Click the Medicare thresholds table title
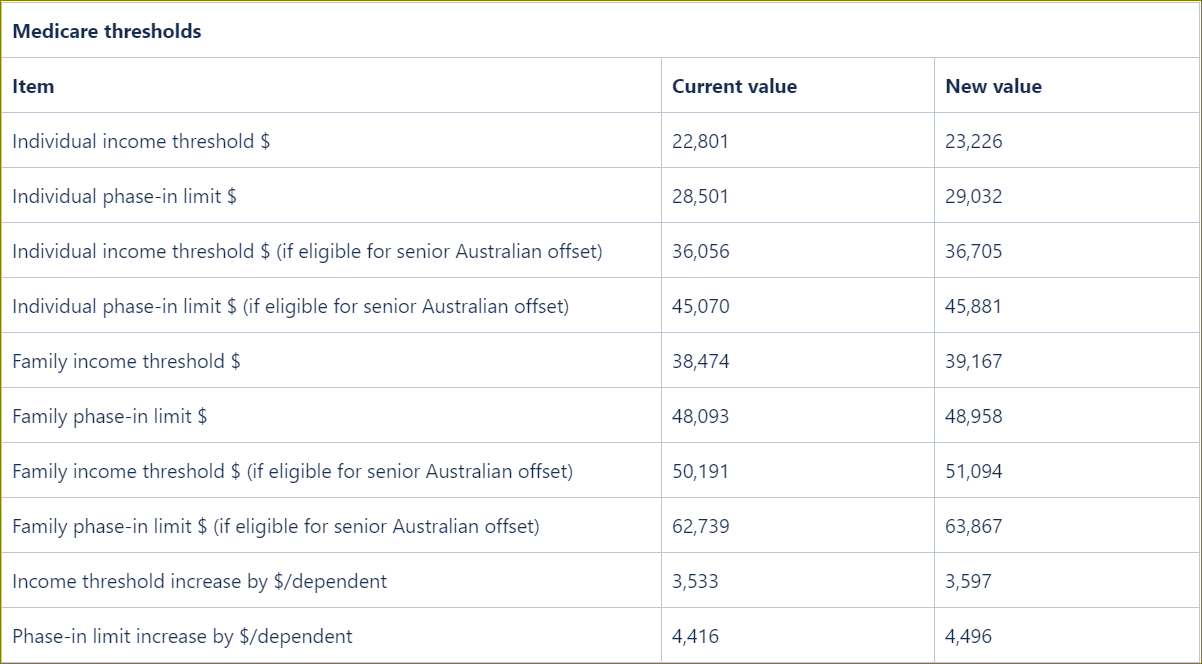The image size is (1202, 664). [x=107, y=31]
